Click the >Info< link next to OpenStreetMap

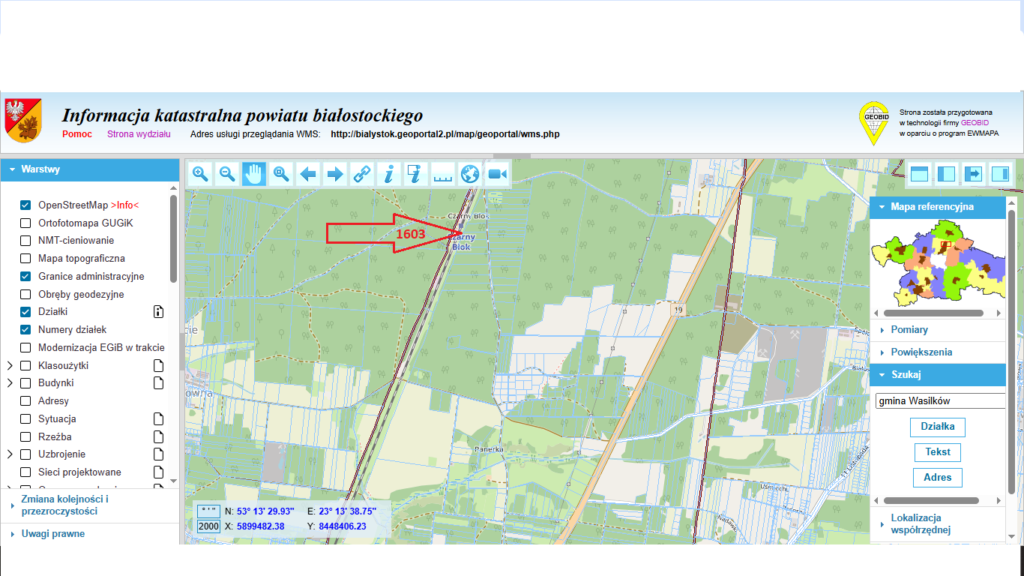pyautogui.click(x=125, y=205)
